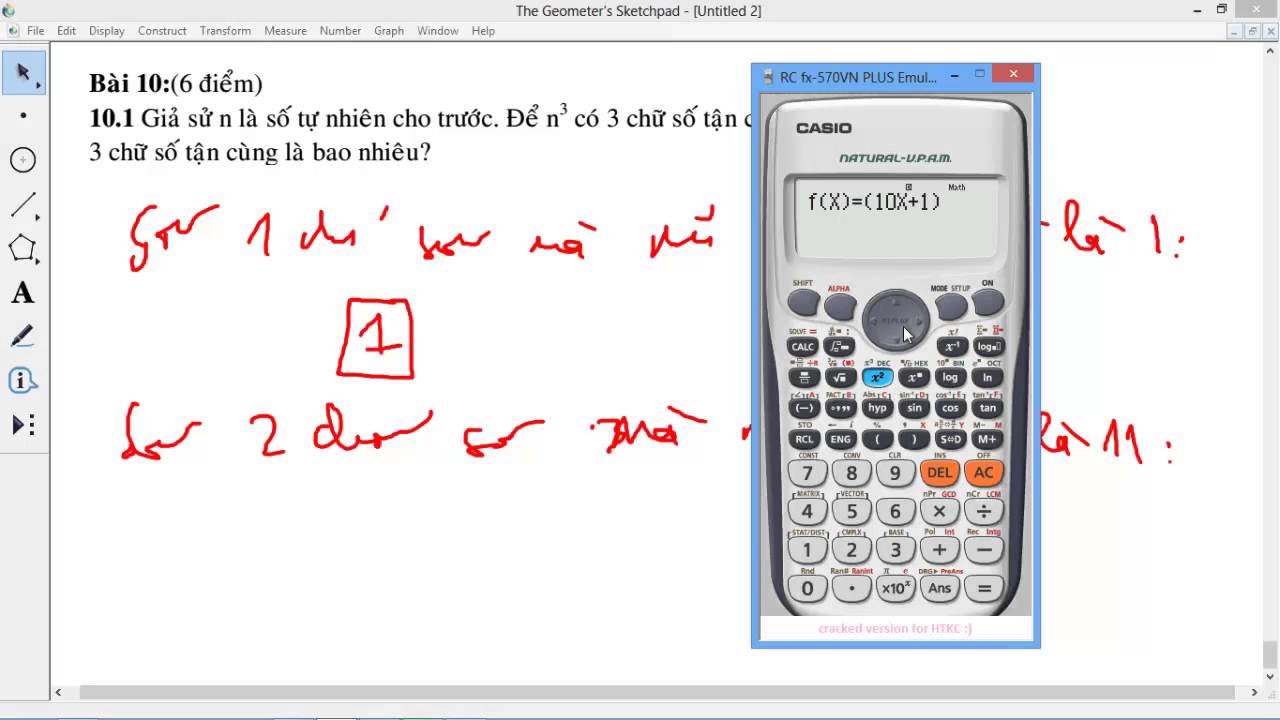Click the calculator log key
This screenshot has width=1280, height=720.
pyautogui.click(x=951, y=378)
